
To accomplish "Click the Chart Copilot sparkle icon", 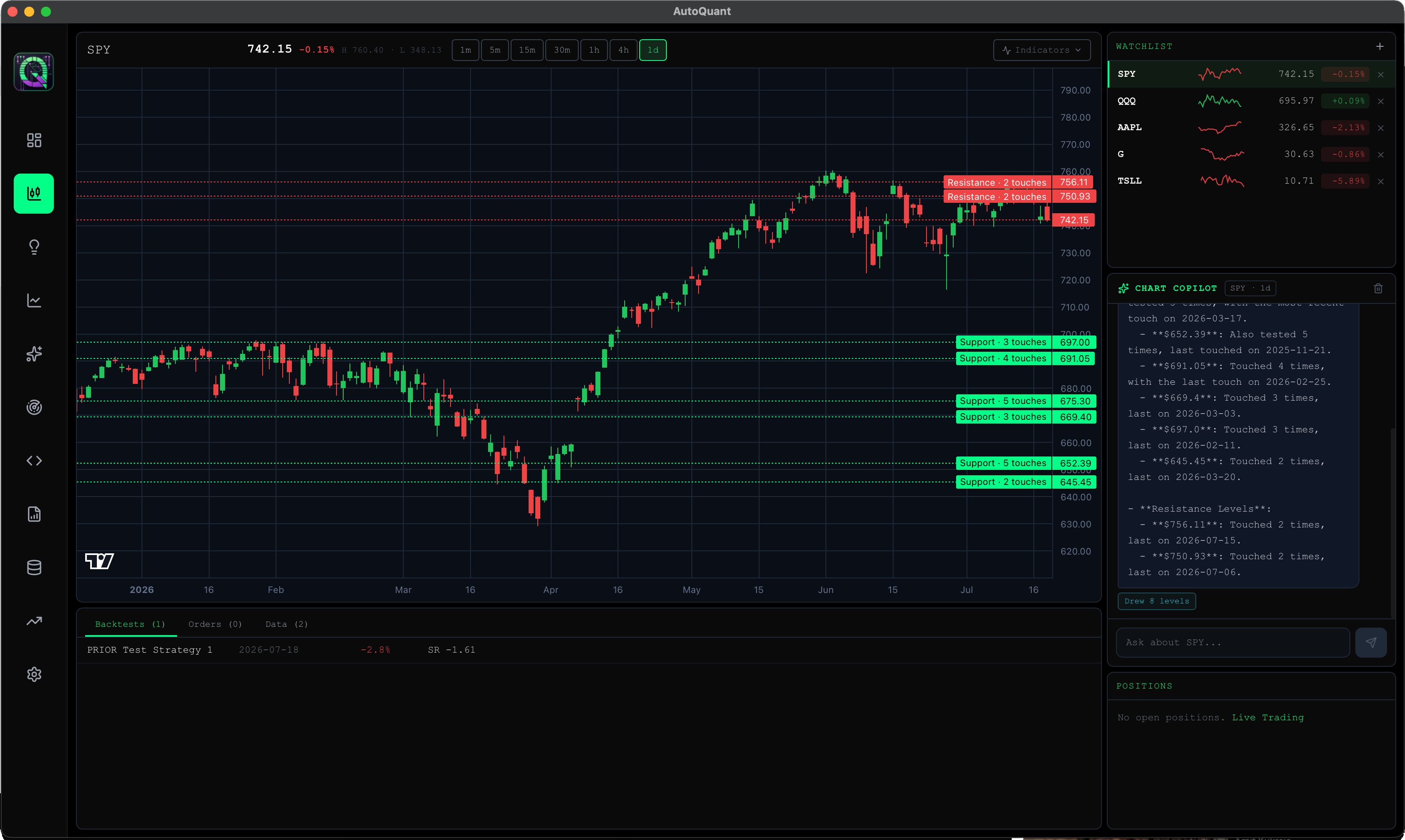I will tap(1124, 288).
